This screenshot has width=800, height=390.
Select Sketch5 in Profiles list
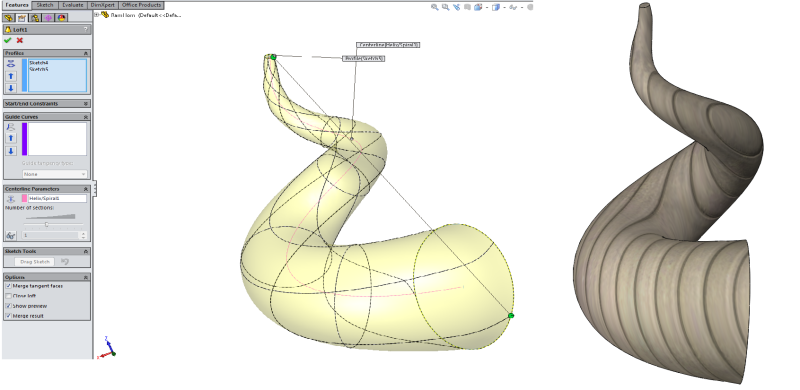point(38,69)
